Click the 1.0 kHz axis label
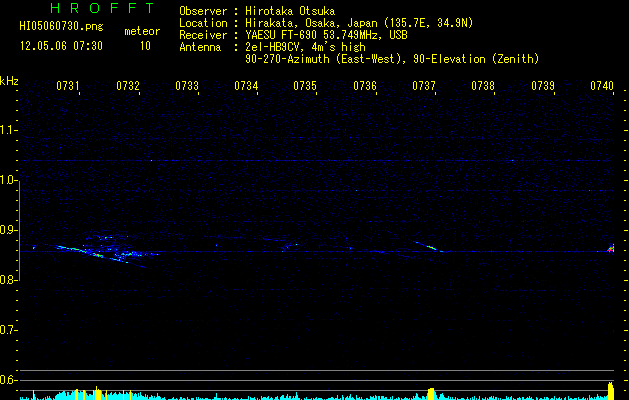The image size is (629, 400). click(x=8, y=180)
